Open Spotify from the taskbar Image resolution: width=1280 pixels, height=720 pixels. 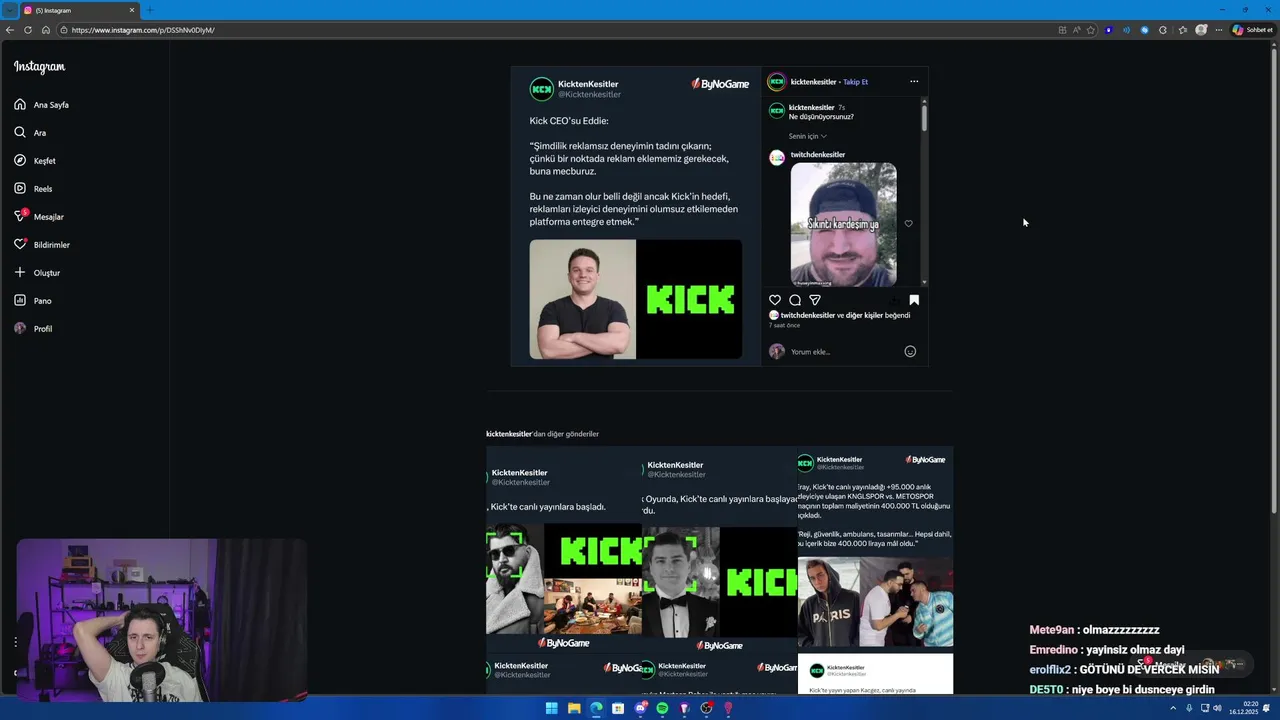pos(662,708)
